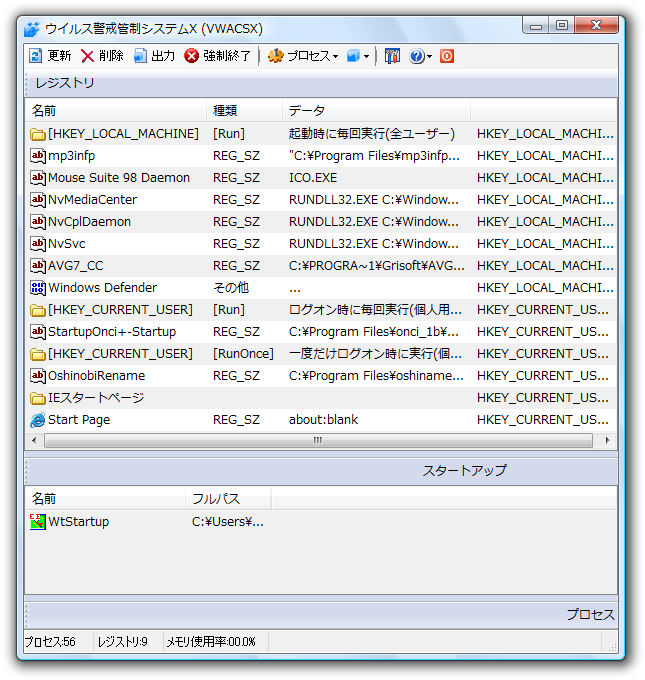The image size is (645, 680).
Task: Sort startup list by 名前 column
Action: click(105, 499)
